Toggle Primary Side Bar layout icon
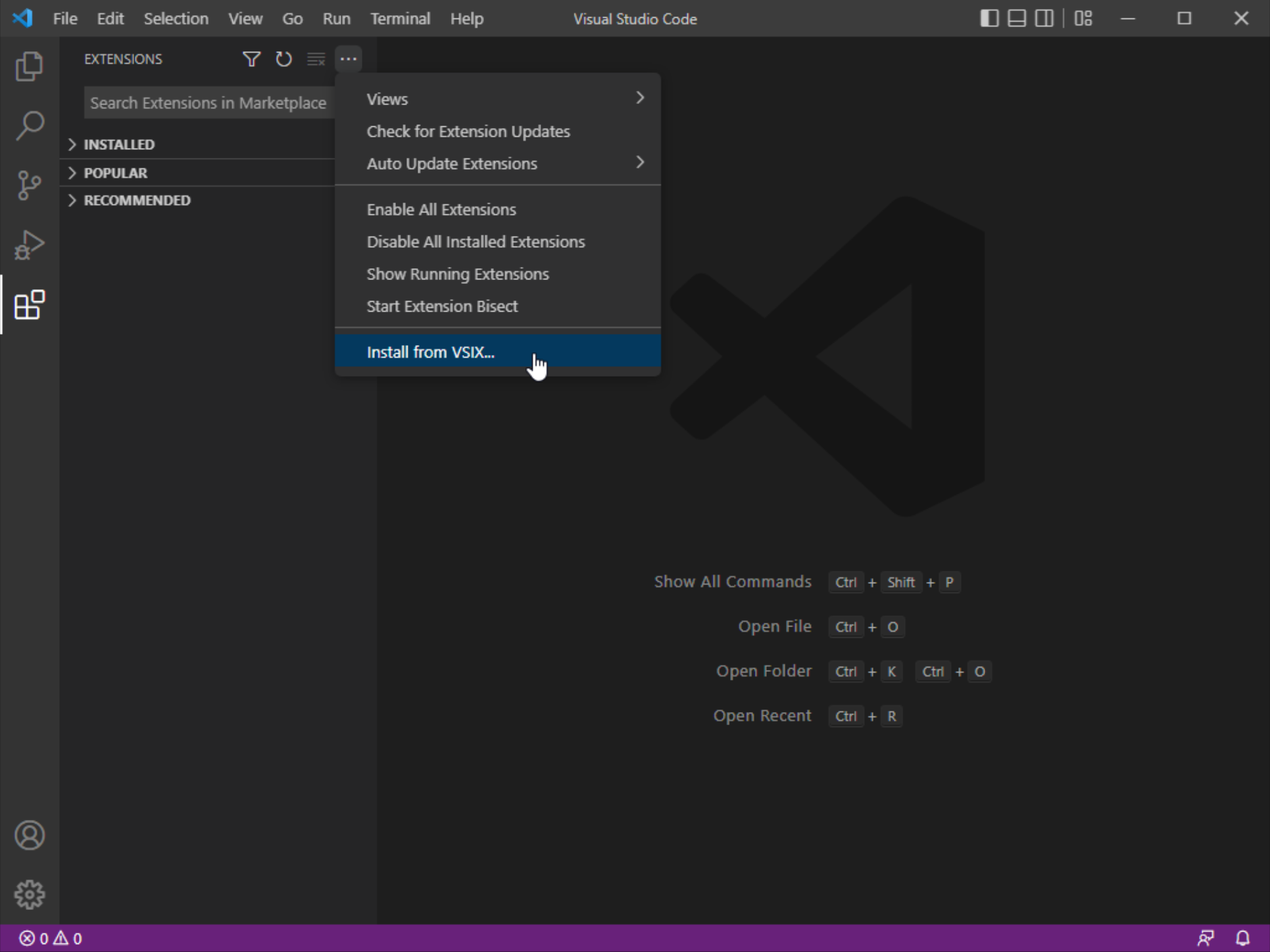1270x952 pixels. [x=989, y=18]
